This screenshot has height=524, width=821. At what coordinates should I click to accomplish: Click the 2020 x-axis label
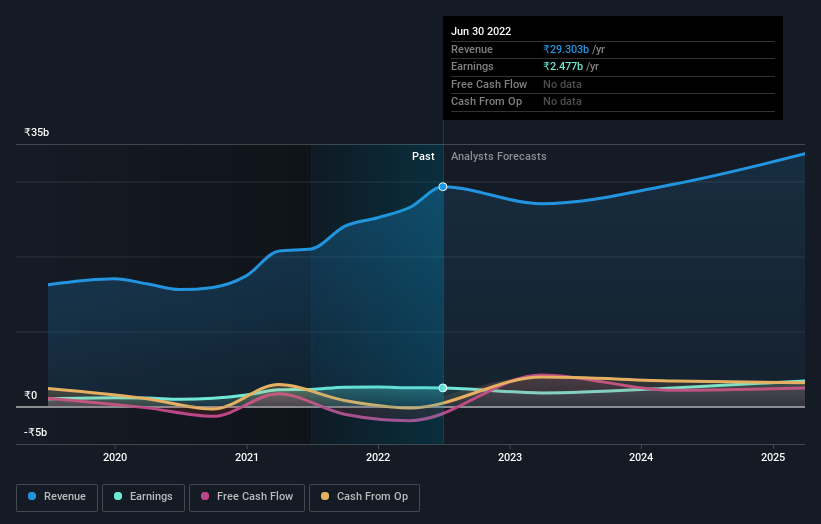pos(115,458)
